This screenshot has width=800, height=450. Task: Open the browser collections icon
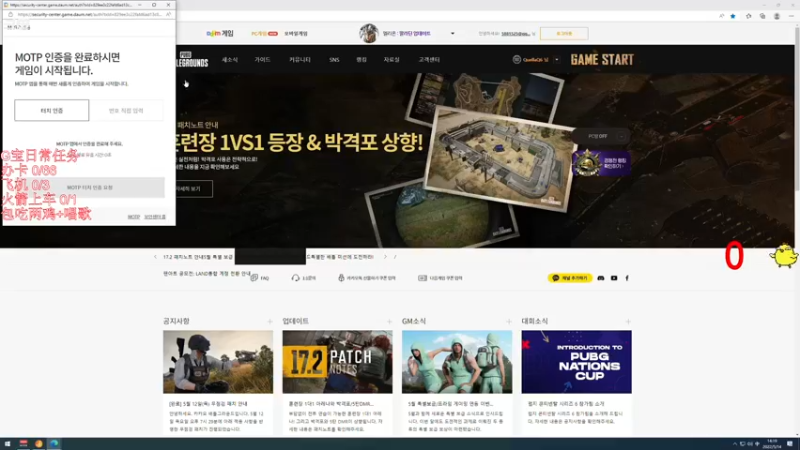click(x=762, y=16)
